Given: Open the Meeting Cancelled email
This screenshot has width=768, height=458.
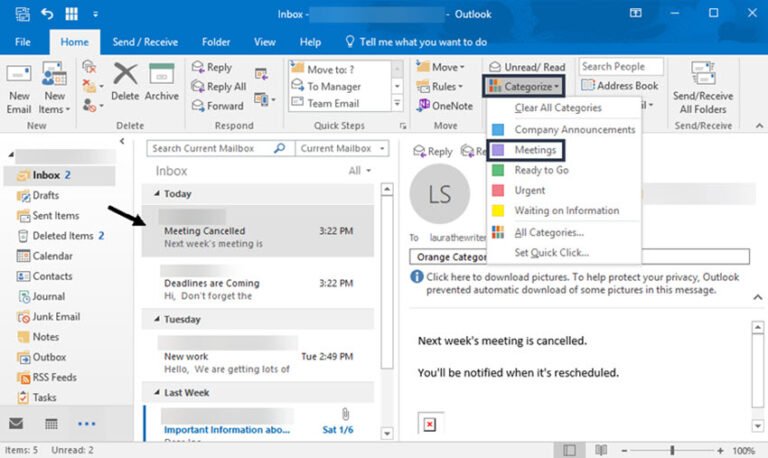Looking at the screenshot, I should click(x=258, y=231).
